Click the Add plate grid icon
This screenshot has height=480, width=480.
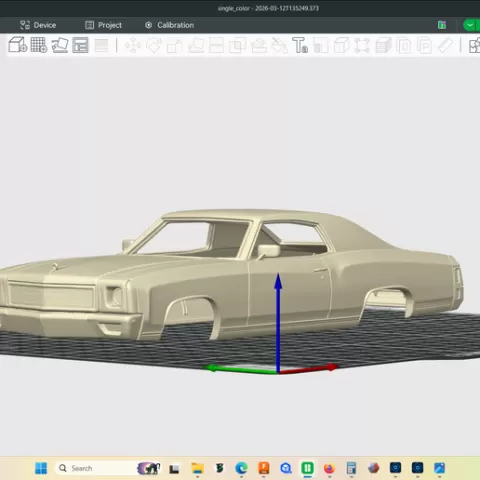tap(39, 45)
